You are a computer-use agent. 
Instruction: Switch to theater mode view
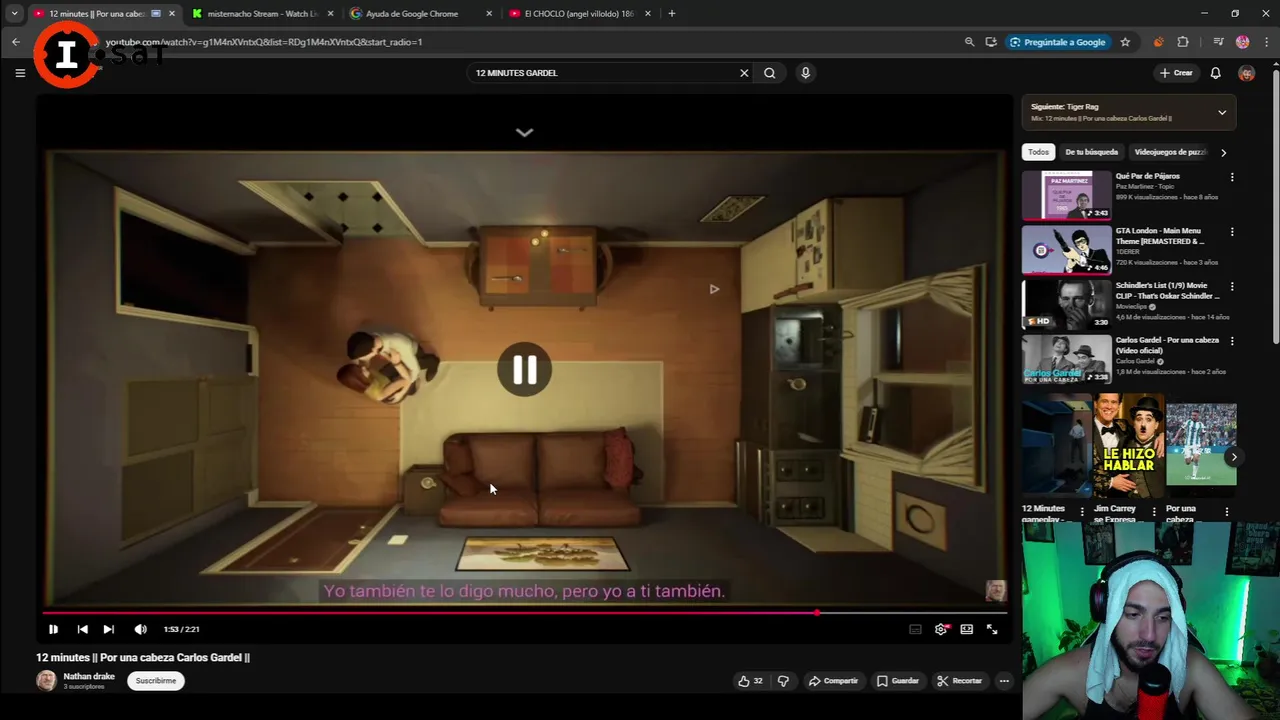(x=966, y=629)
